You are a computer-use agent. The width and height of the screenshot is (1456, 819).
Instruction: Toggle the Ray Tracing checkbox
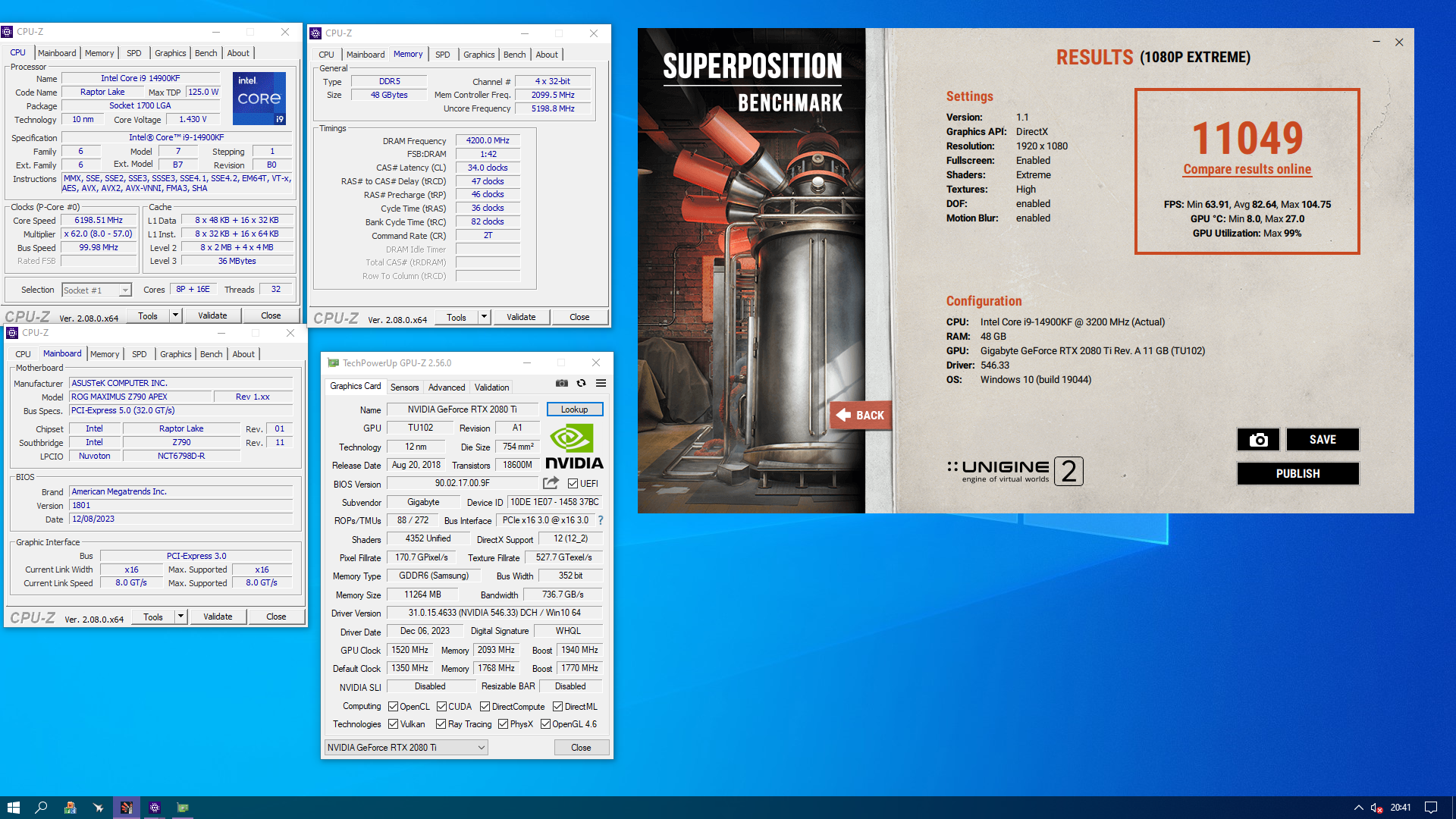[441, 724]
